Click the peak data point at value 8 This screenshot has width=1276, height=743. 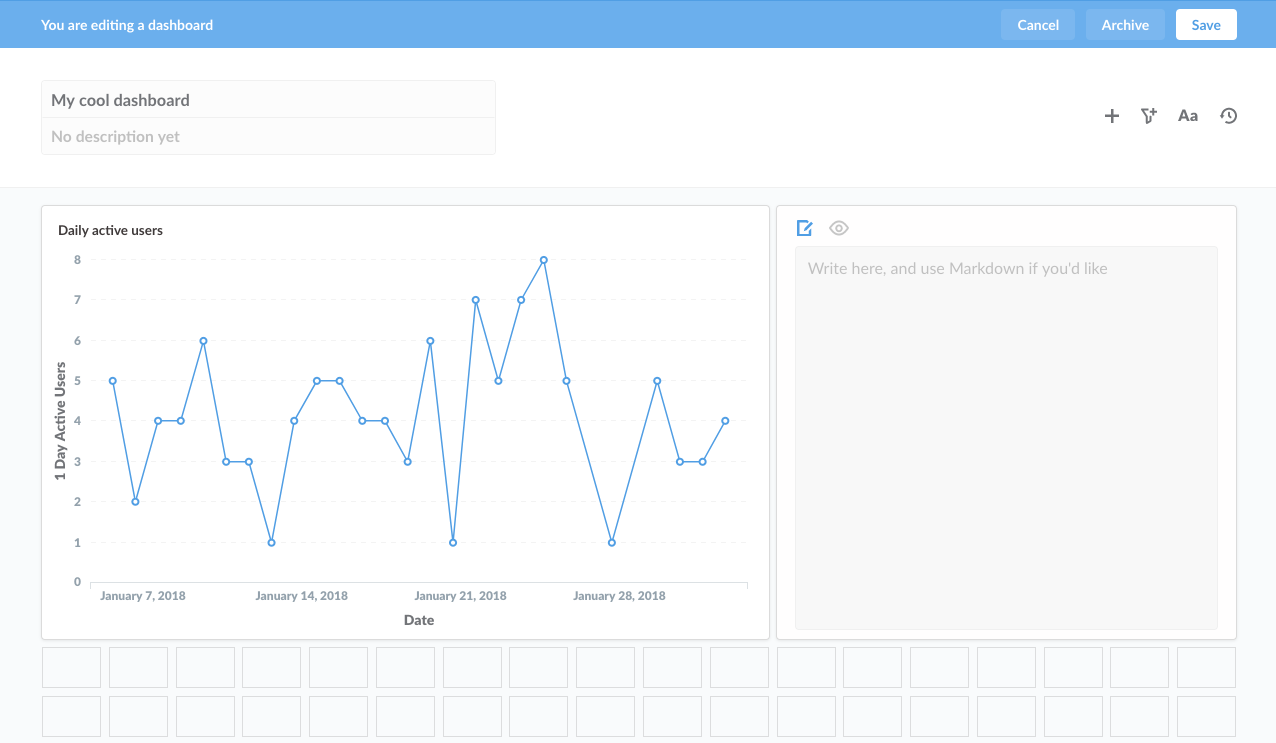544,260
